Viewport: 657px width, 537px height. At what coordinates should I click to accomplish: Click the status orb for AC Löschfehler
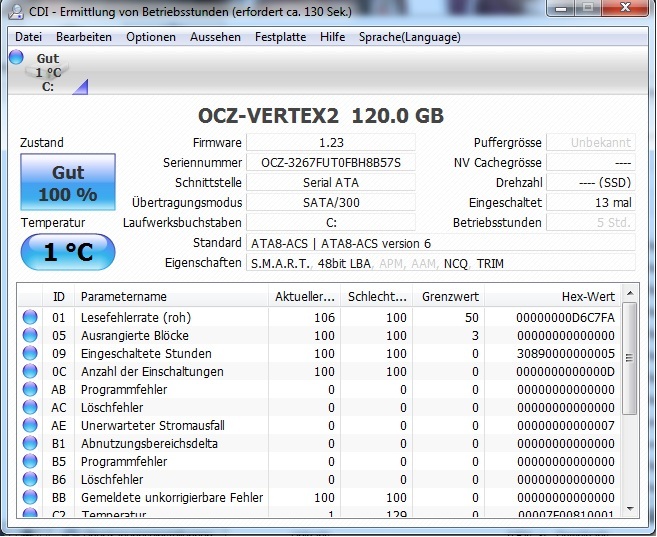(x=30, y=407)
